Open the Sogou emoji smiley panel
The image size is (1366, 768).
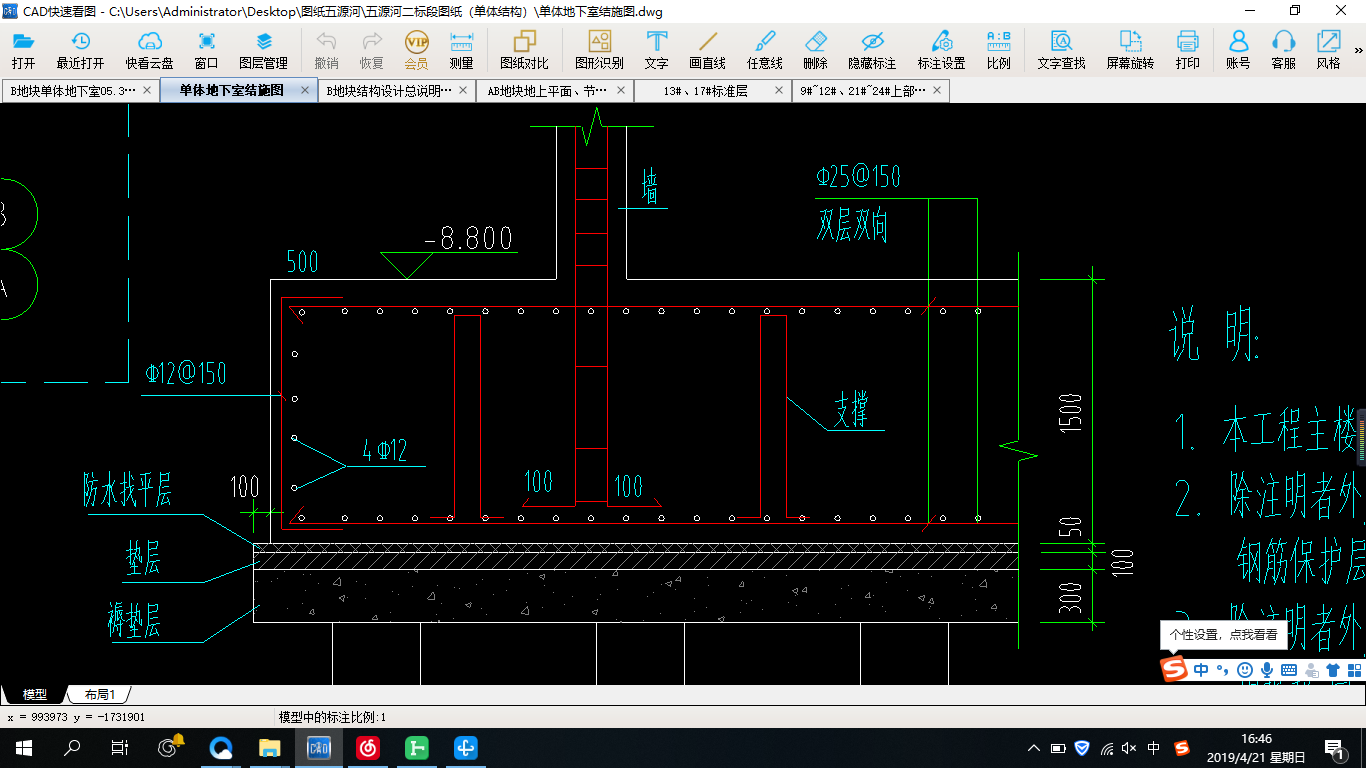pyautogui.click(x=1245, y=669)
